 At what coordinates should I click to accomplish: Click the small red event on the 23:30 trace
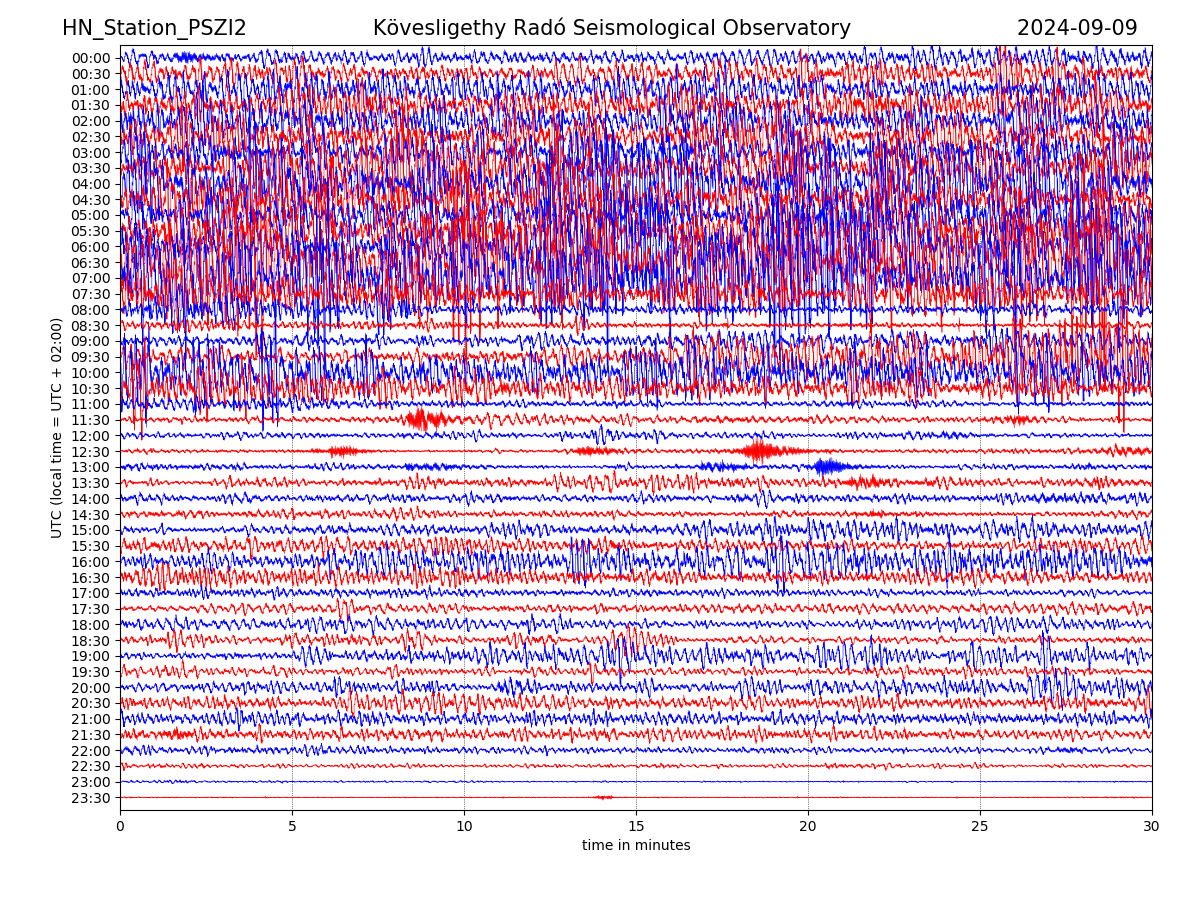[603, 797]
